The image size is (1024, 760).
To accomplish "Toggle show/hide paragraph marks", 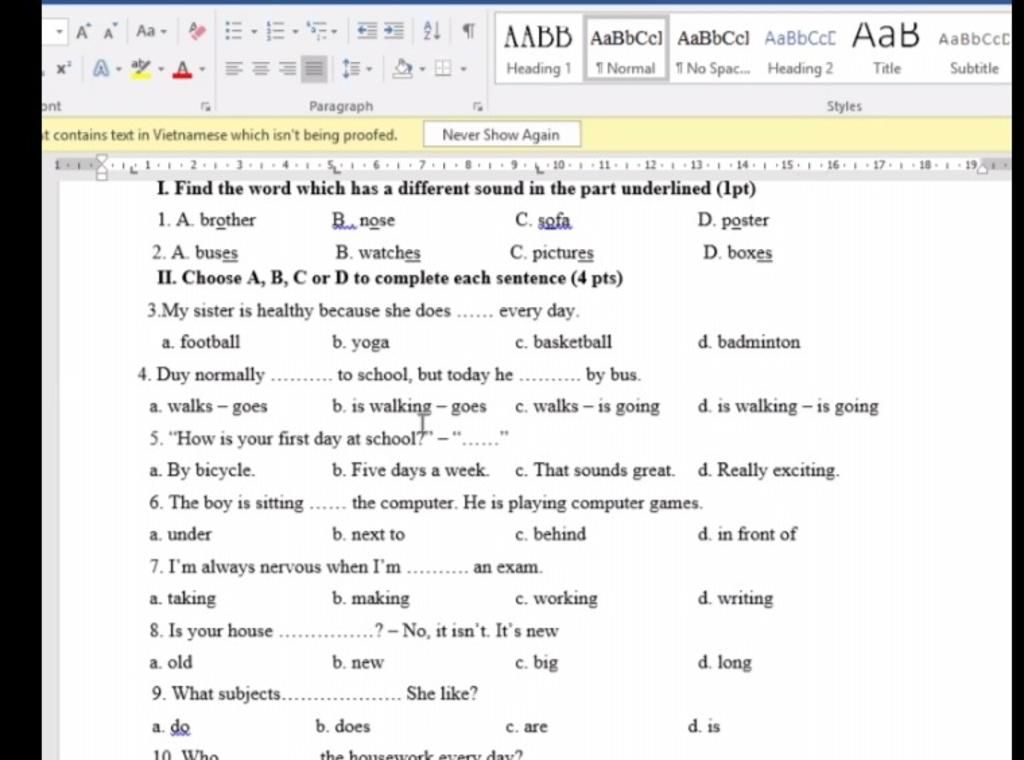I will point(468,31).
